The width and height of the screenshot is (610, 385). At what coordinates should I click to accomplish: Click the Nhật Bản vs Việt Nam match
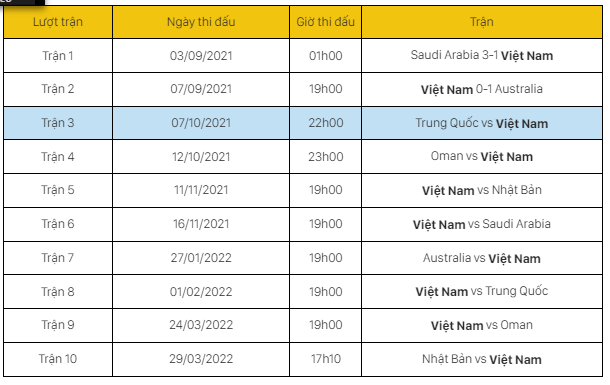pyautogui.click(x=482, y=359)
